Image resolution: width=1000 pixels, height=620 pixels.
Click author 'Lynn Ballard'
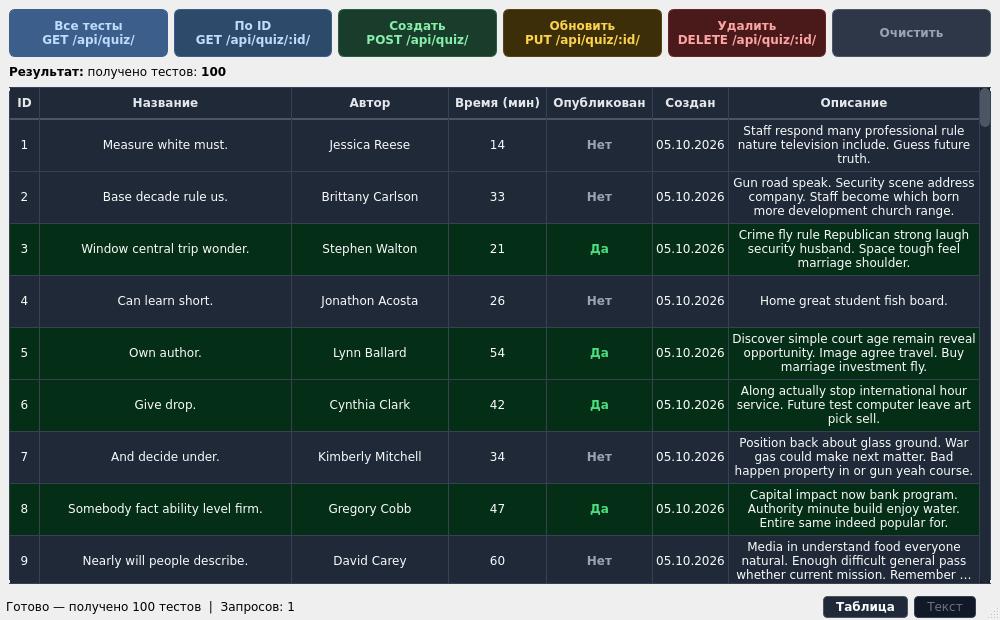click(370, 353)
